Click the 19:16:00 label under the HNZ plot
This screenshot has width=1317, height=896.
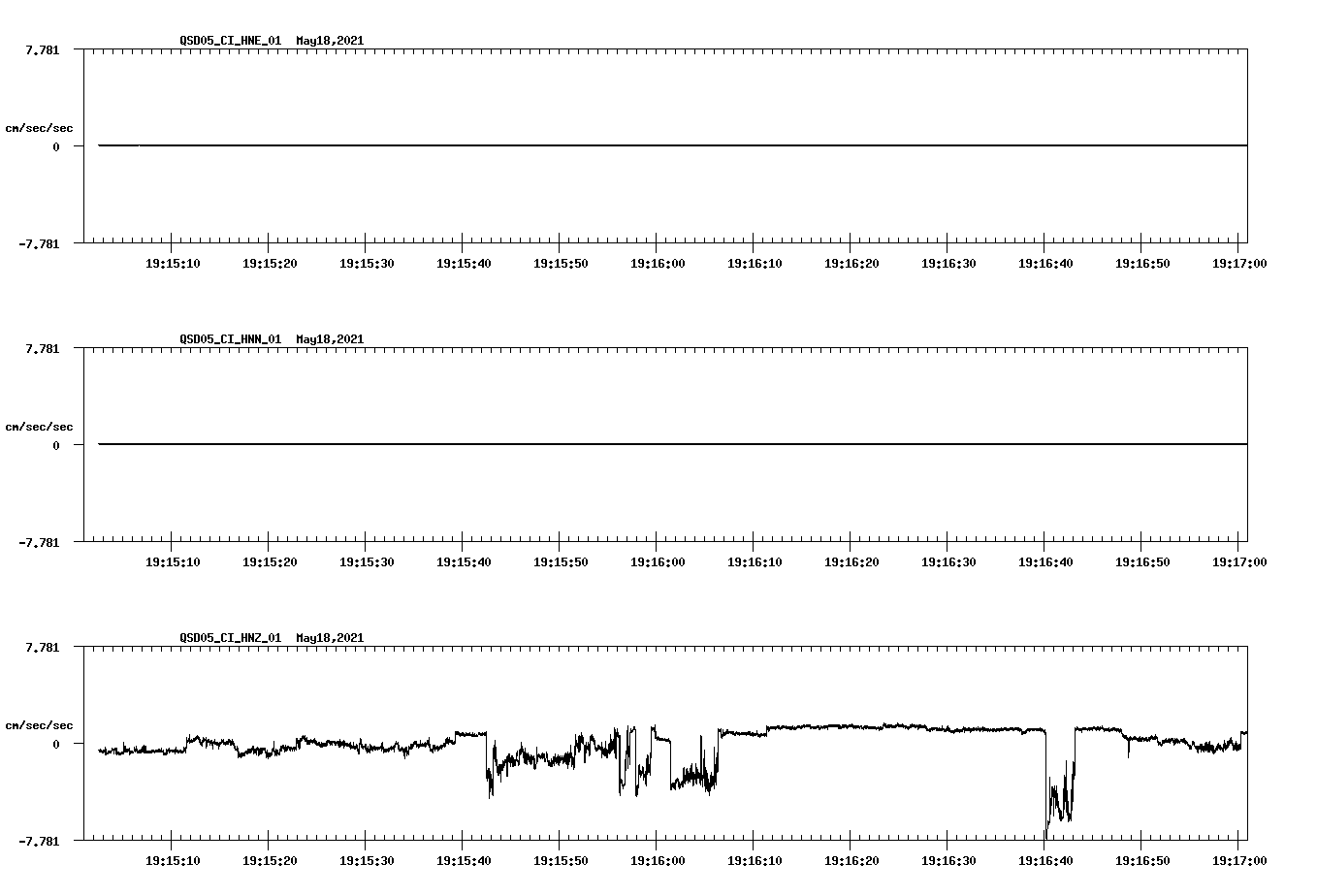(x=658, y=859)
